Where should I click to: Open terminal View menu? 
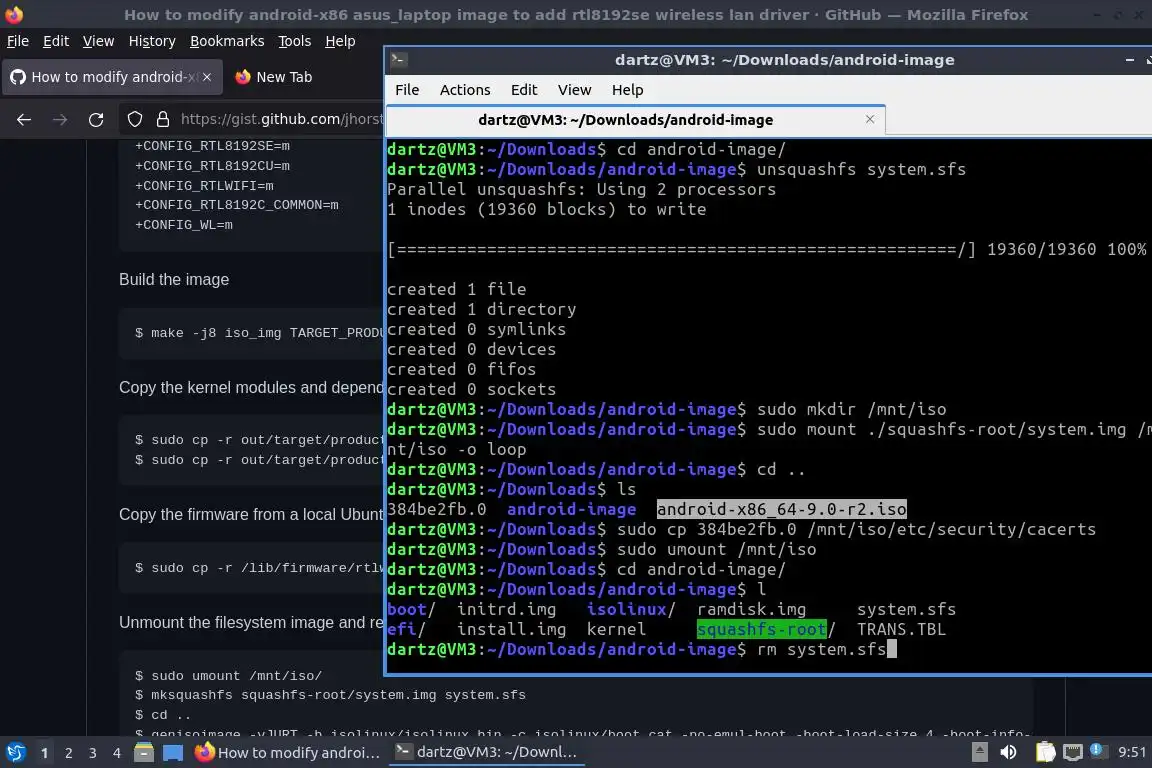tap(575, 90)
